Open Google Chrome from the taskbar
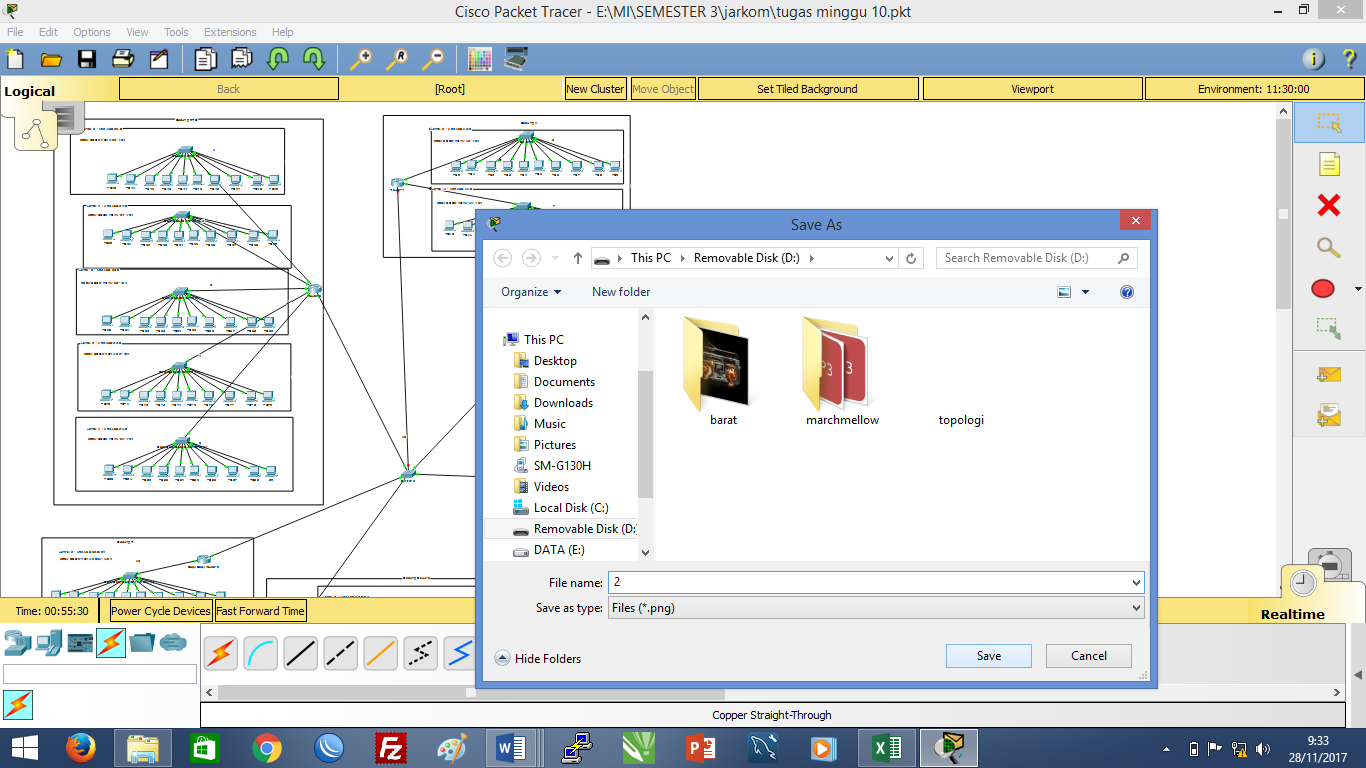 (x=267, y=748)
